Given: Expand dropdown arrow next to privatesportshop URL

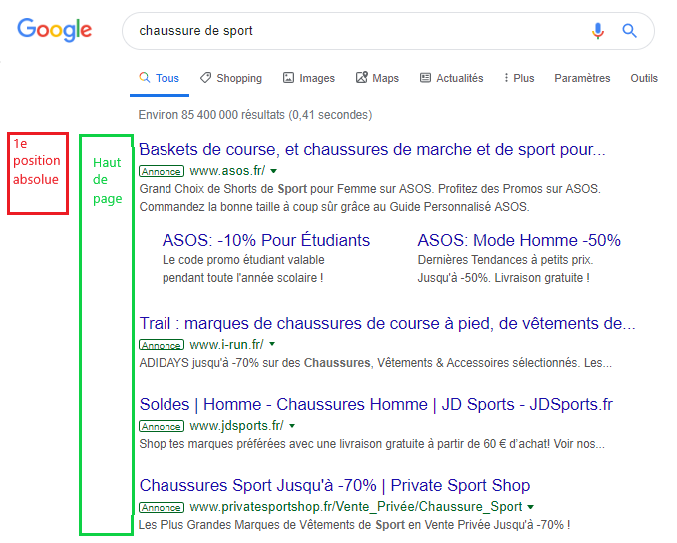Looking at the screenshot, I should coord(531,507).
